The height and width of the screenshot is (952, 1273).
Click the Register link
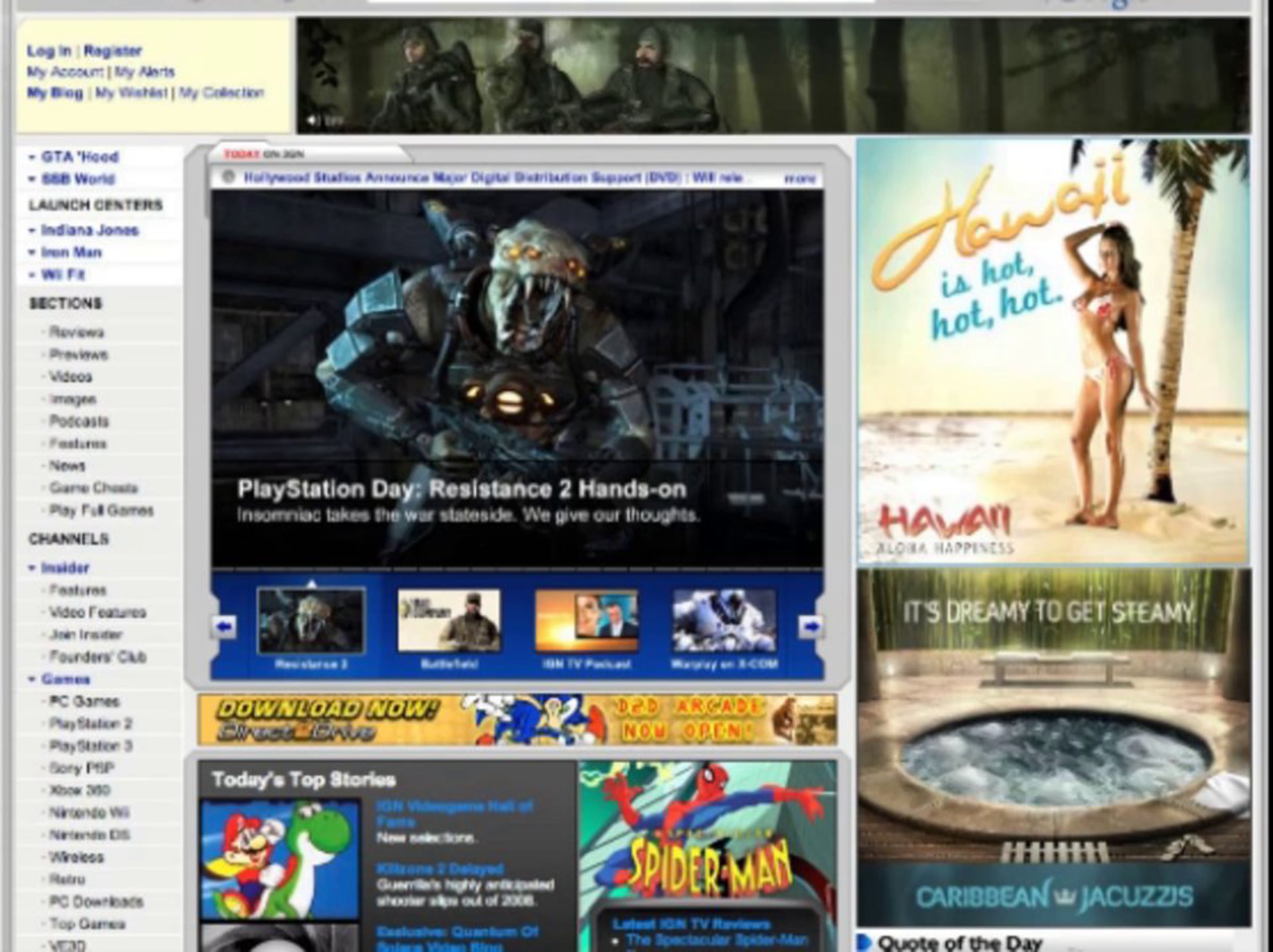pos(113,51)
